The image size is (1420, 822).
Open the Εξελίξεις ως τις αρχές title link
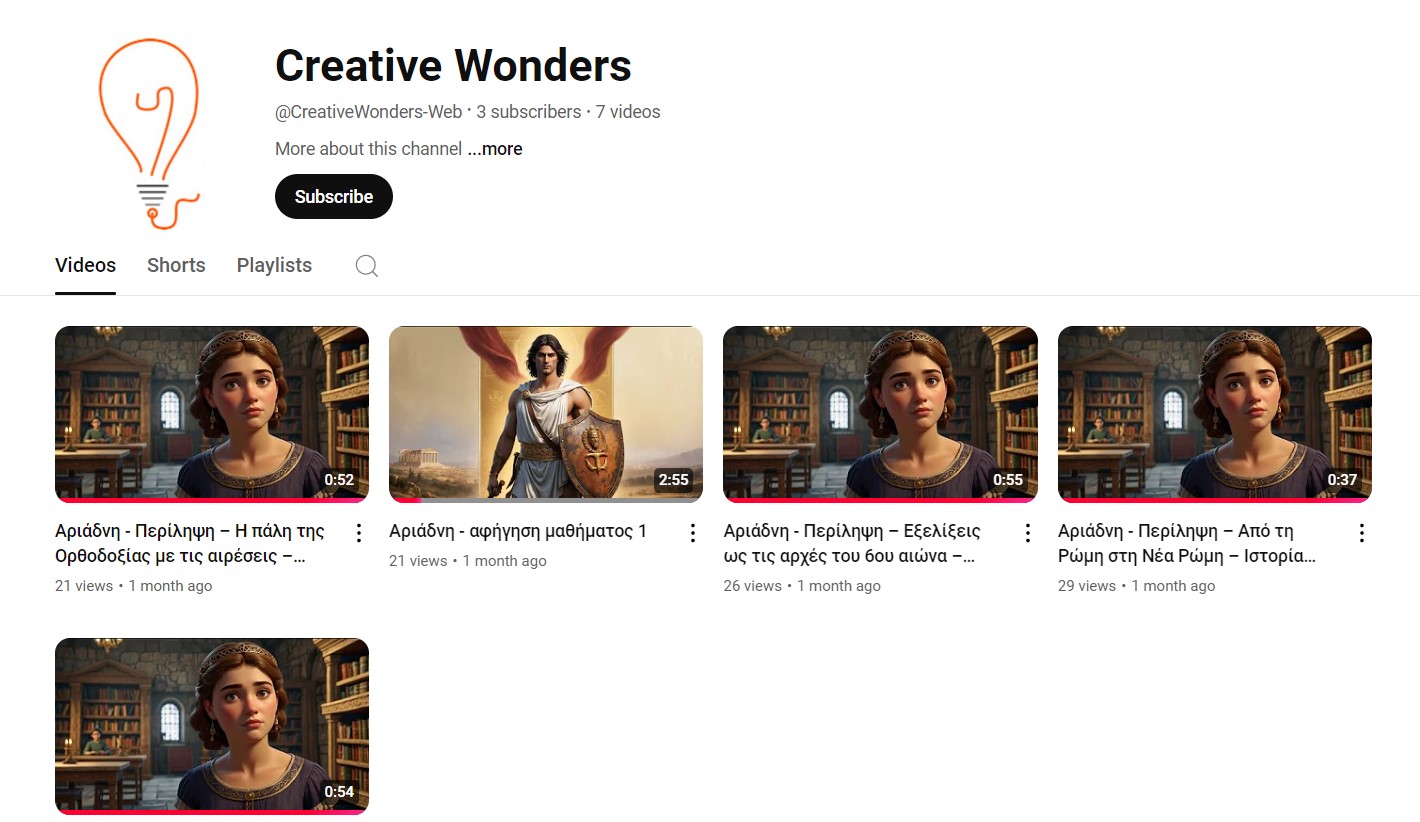851,543
